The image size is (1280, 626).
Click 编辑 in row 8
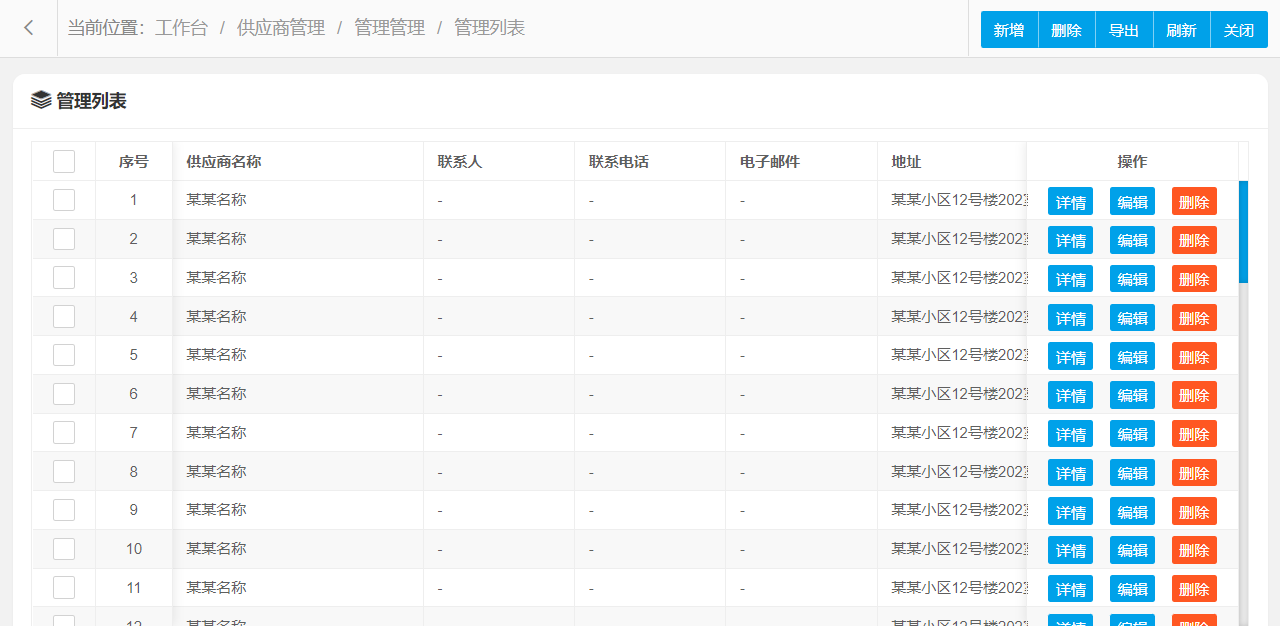[1132, 473]
